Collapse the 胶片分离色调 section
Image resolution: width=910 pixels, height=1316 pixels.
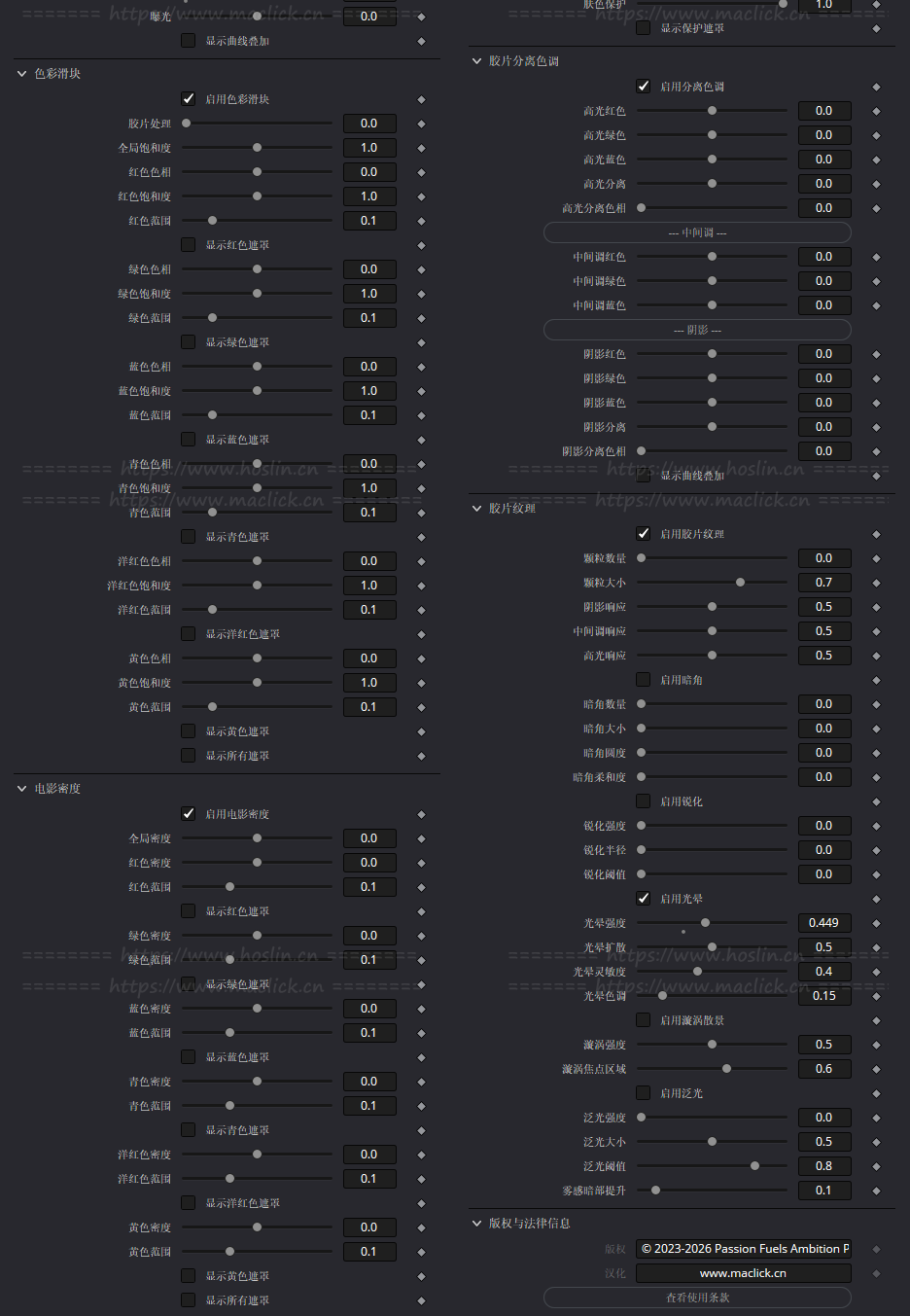click(476, 61)
